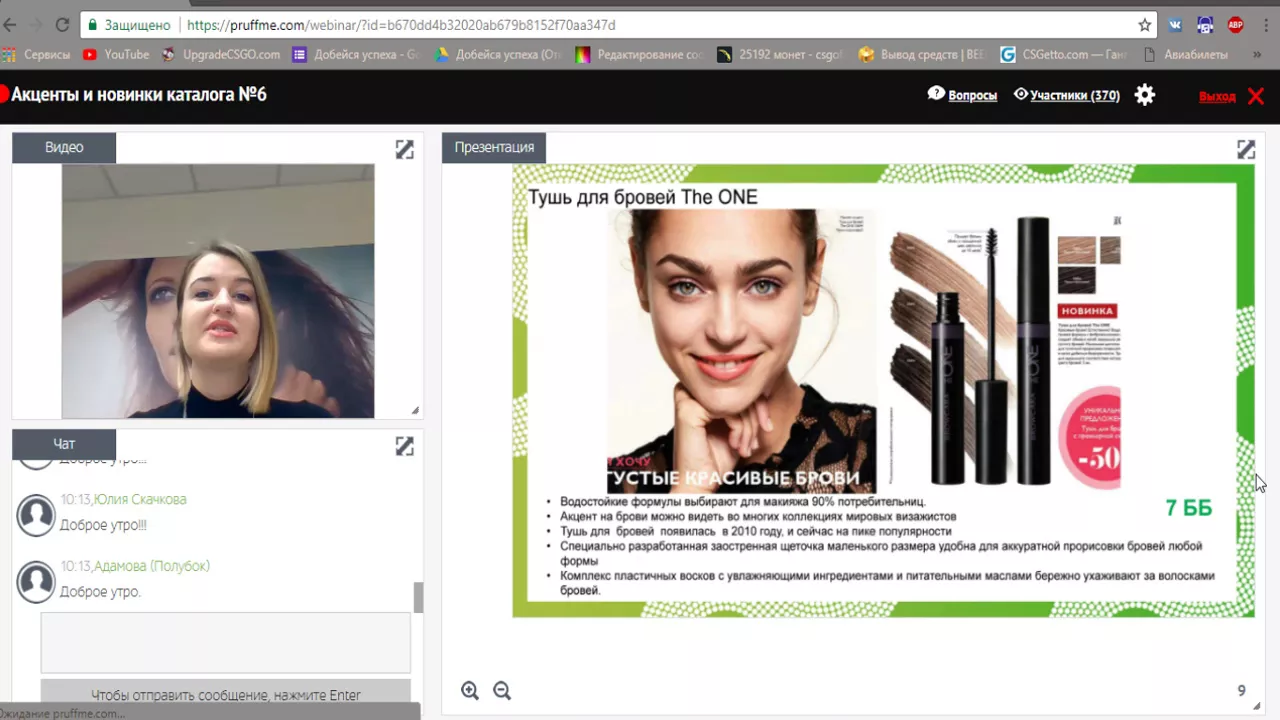Open the Вопросы questions list
The width and height of the screenshot is (1280, 720).
pos(962,95)
